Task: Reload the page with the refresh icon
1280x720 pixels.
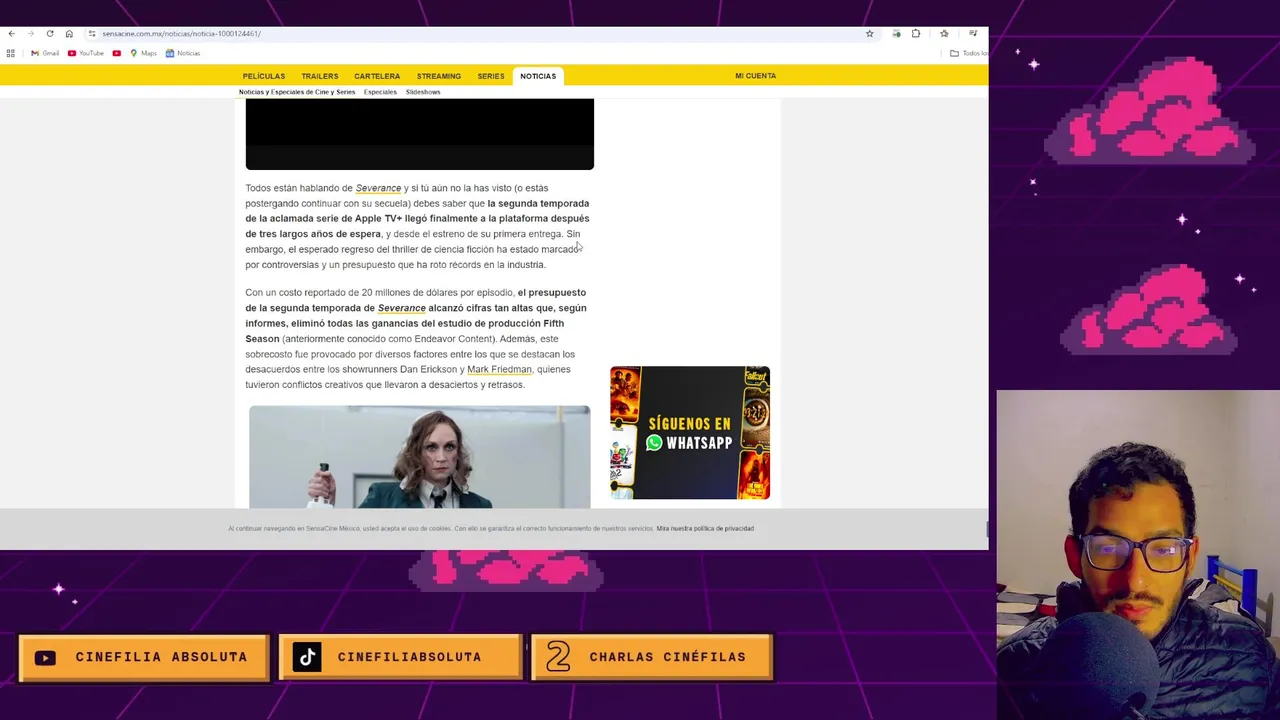Action: tap(50, 33)
